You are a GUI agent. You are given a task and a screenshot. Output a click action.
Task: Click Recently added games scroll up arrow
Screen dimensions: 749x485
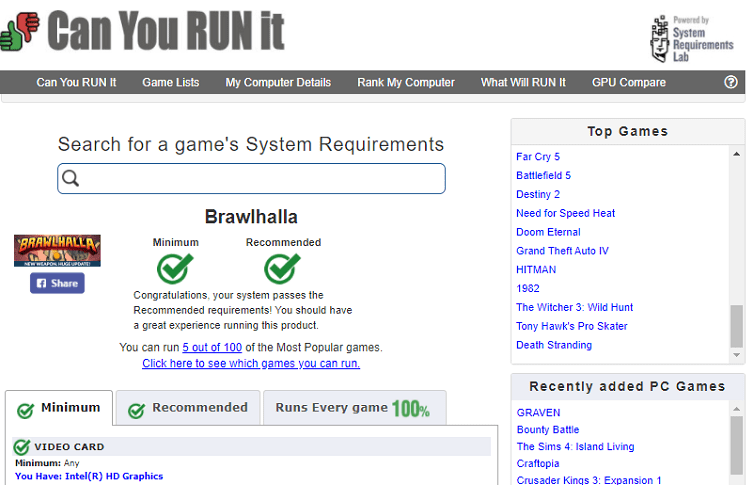[x=736, y=409]
